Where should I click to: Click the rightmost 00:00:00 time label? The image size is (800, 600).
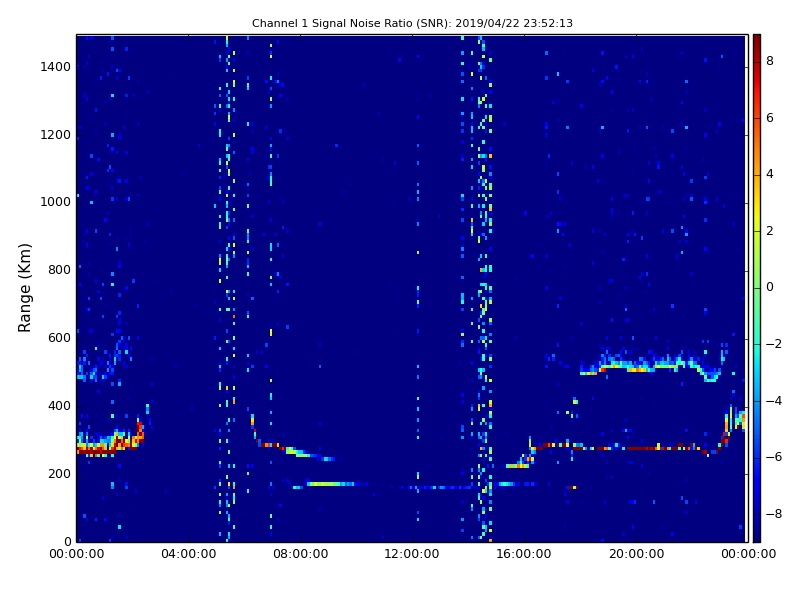pos(748,554)
